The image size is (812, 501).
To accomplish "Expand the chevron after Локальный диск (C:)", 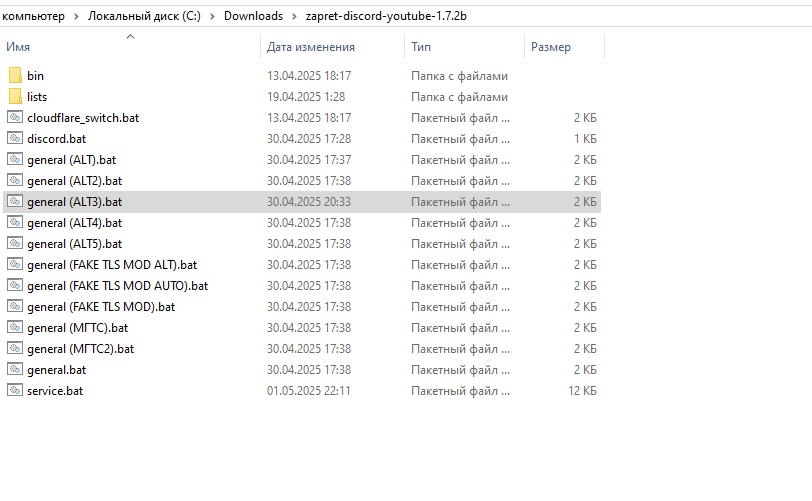I will click(x=212, y=17).
